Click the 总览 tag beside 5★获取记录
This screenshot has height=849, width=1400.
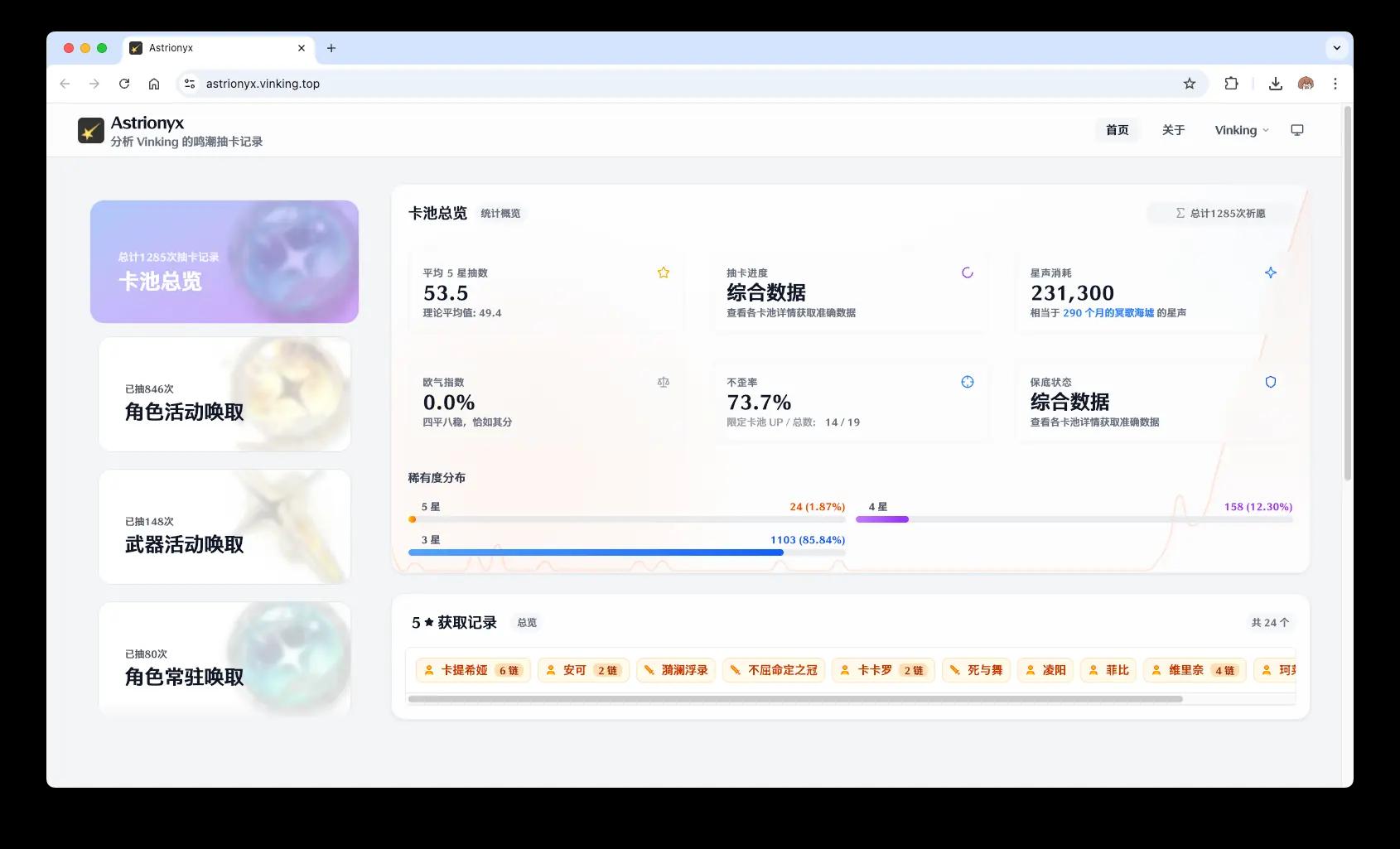pos(527,623)
